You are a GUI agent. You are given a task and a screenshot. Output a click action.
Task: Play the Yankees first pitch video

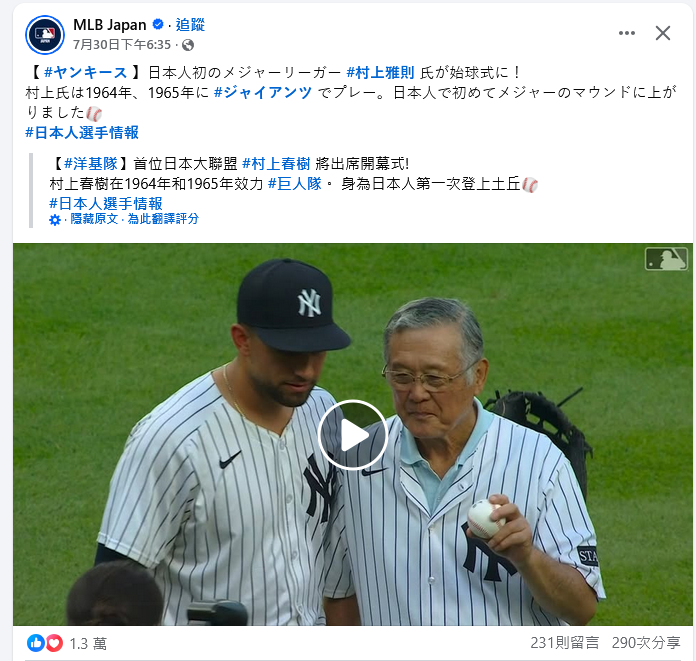[x=352, y=435]
